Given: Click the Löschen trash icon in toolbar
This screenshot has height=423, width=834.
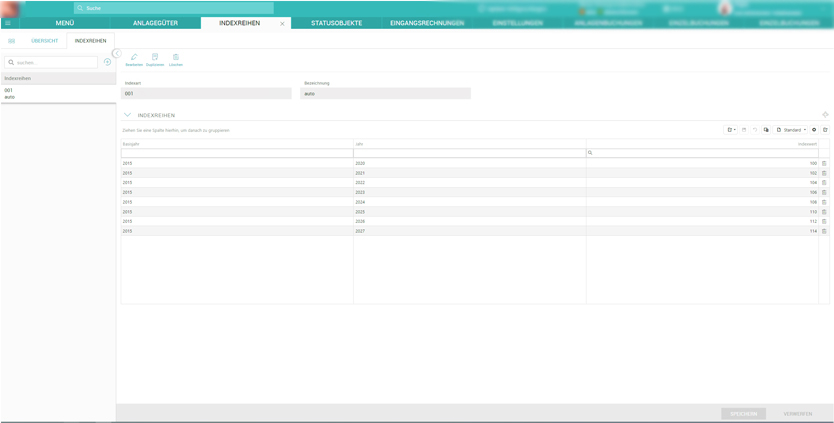Looking at the screenshot, I should (176, 58).
